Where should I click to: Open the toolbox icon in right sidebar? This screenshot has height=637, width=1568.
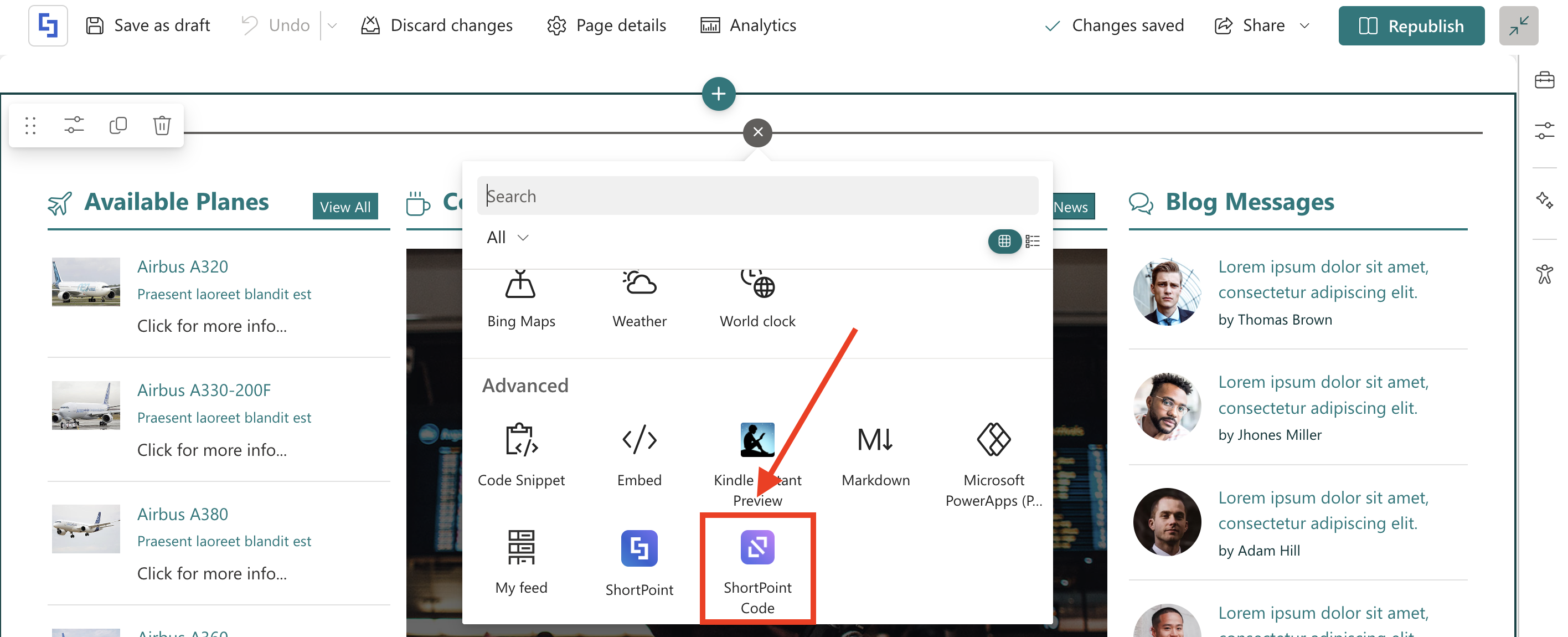(1544, 80)
